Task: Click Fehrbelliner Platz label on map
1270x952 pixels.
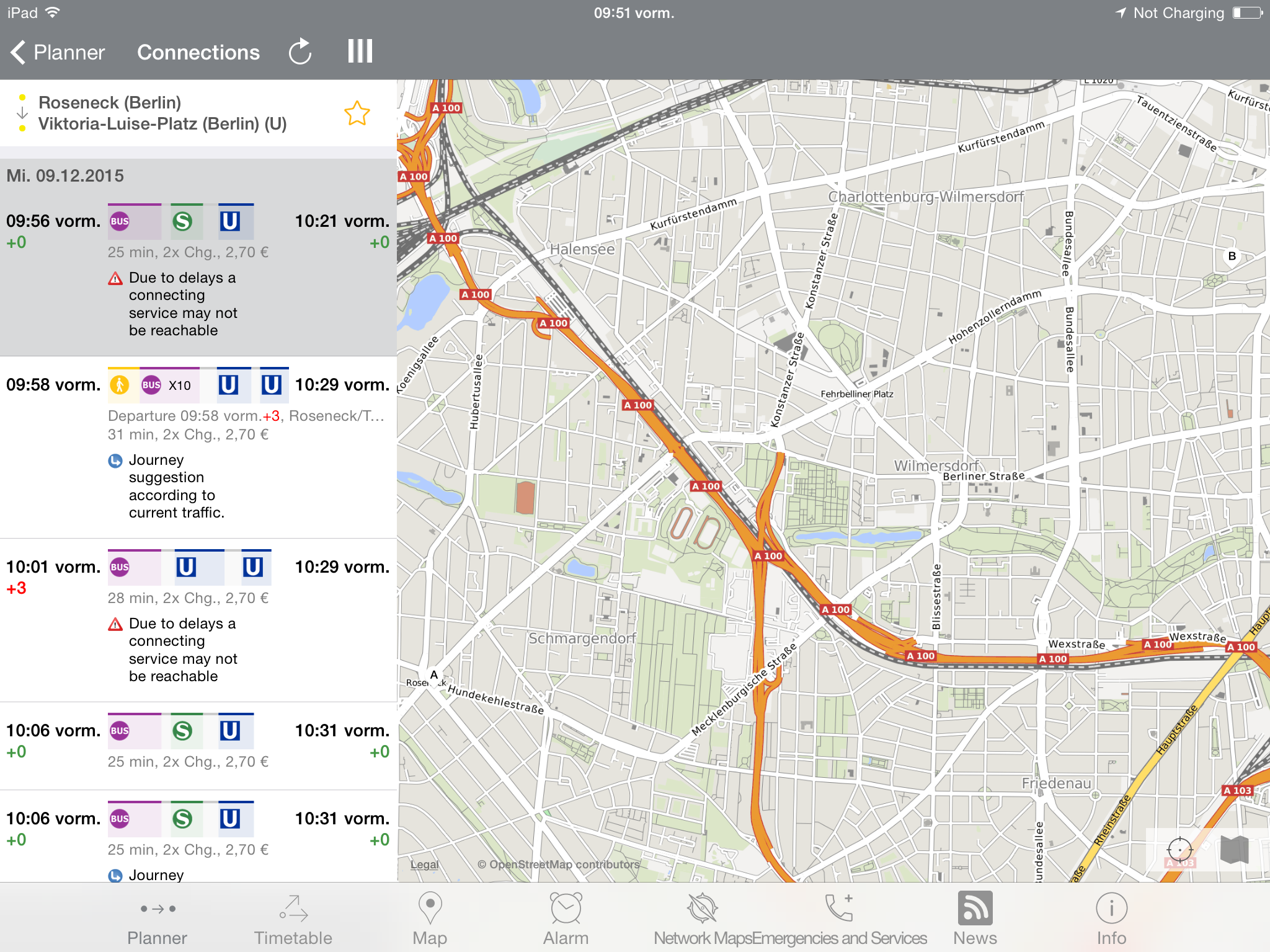Action: (x=857, y=394)
